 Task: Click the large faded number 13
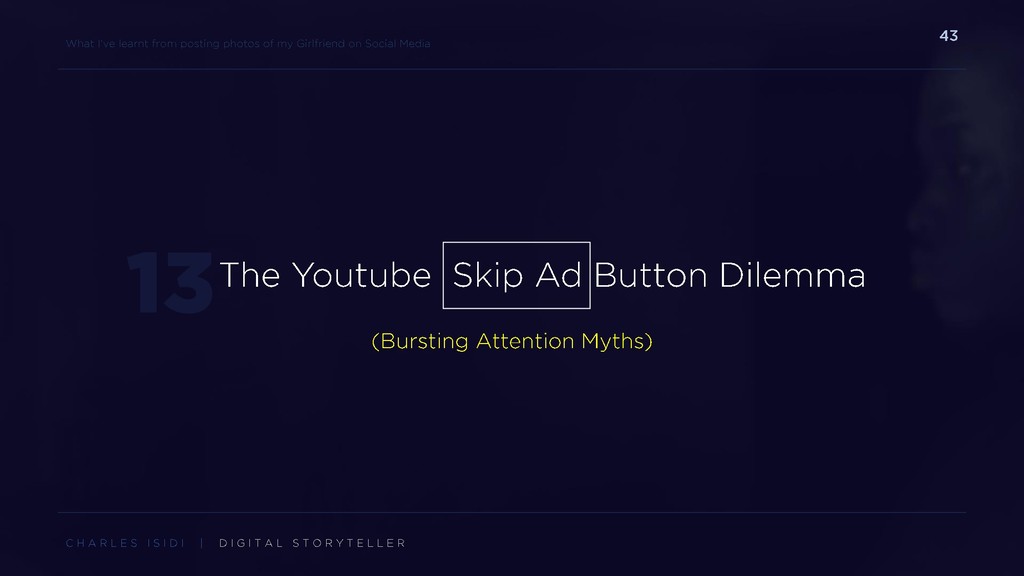(x=170, y=283)
